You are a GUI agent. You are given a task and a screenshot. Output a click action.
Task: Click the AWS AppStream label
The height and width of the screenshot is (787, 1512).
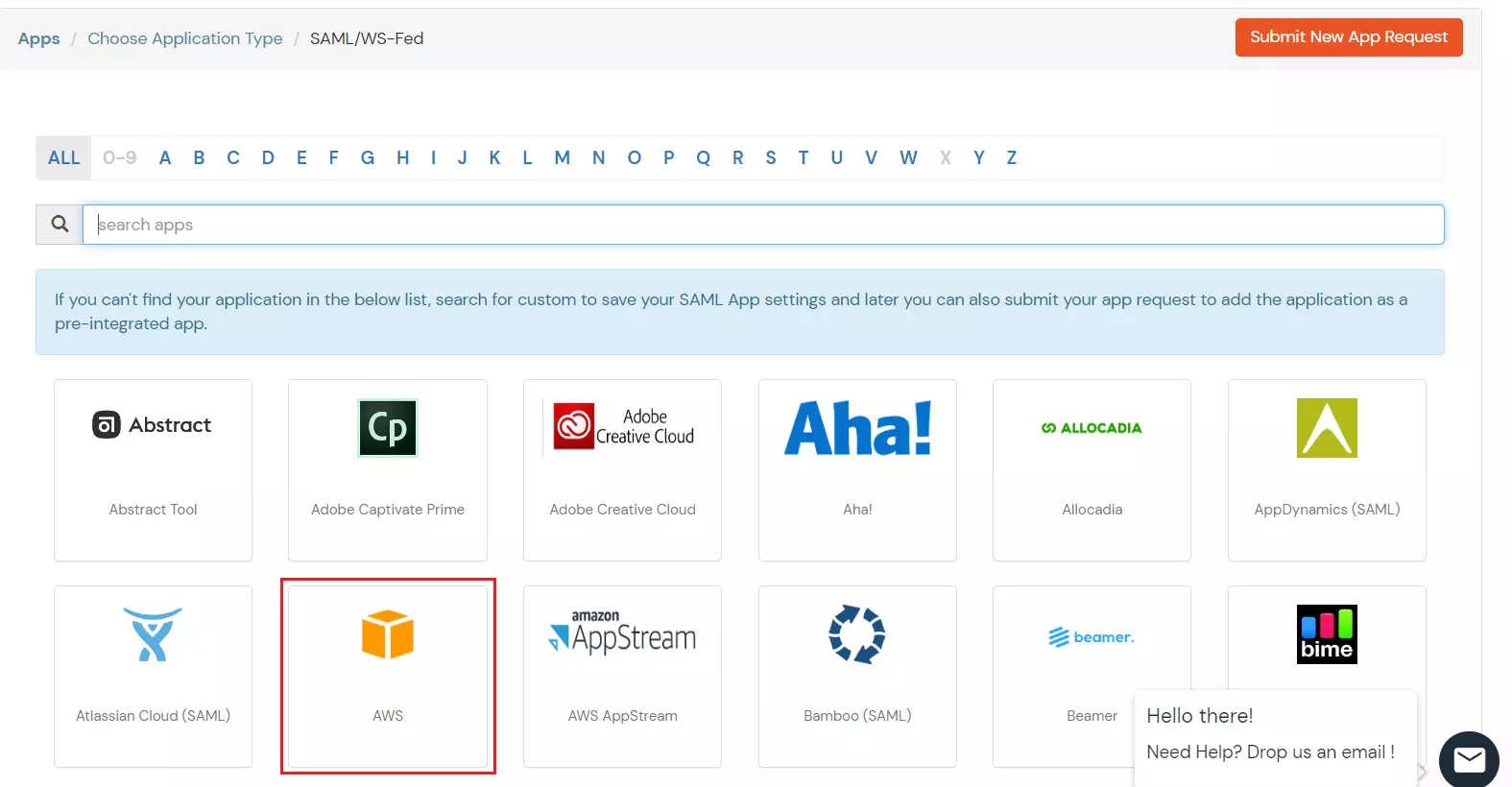pyautogui.click(x=622, y=716)
